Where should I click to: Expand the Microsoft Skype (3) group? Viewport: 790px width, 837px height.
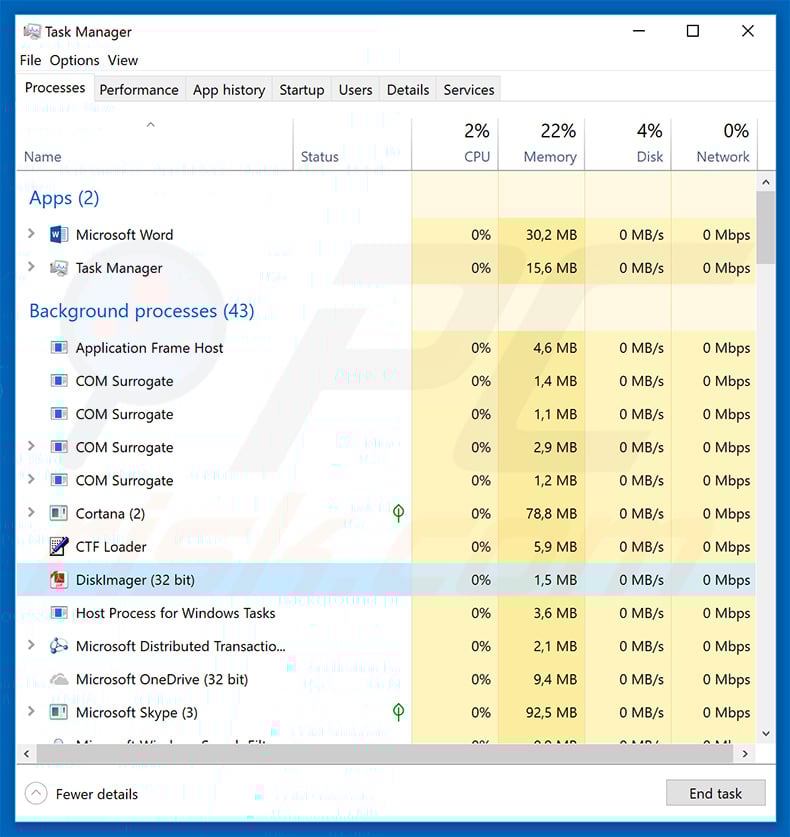pos(31,711)
